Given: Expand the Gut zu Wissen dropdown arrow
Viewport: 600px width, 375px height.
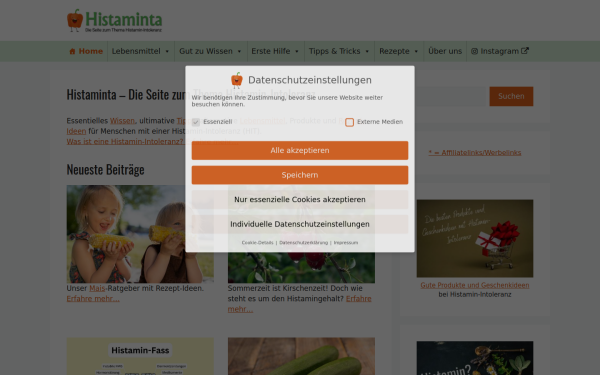Looking at the screenshot, I should 240,51.
